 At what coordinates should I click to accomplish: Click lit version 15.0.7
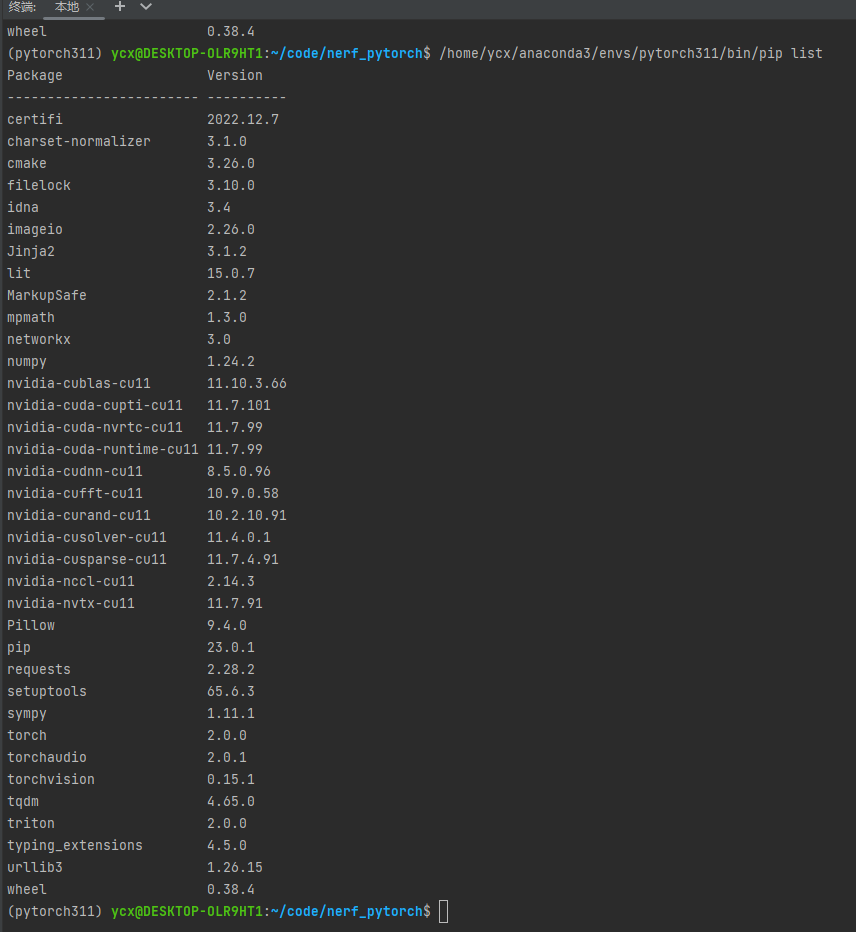pos(231,273)
